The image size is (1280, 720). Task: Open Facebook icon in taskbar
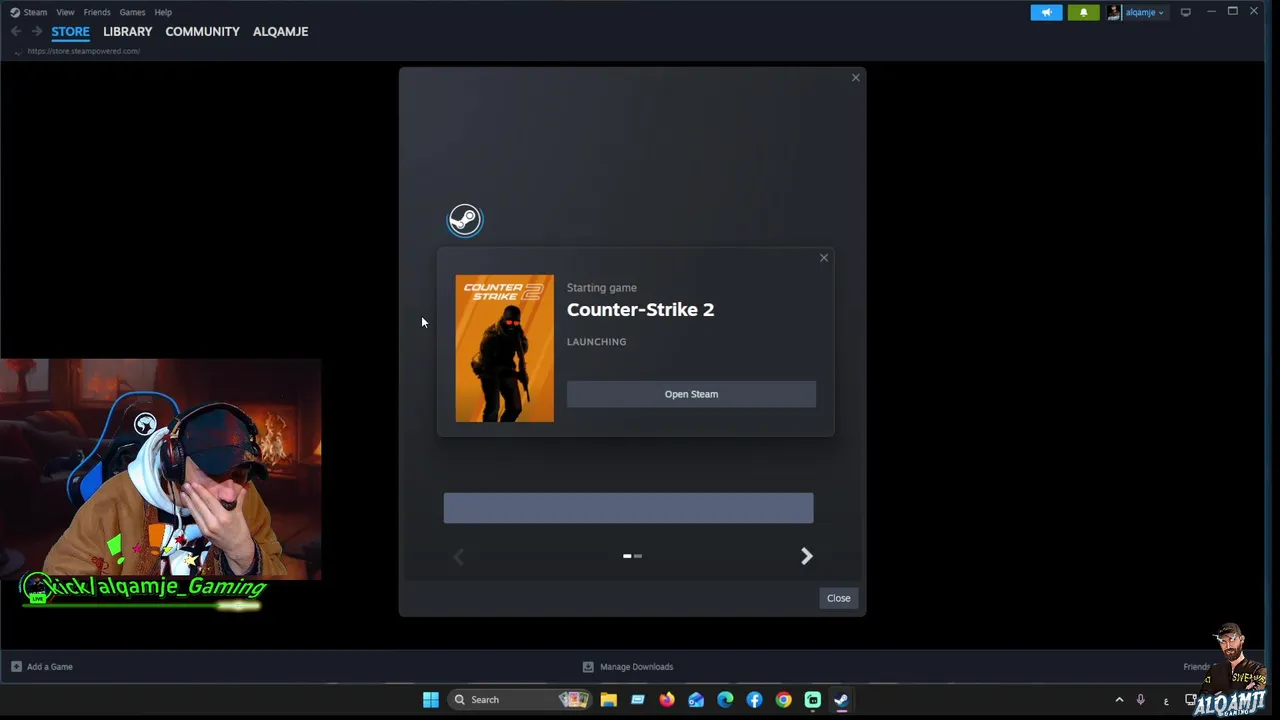pyautogui.click(x=754, y=700)
